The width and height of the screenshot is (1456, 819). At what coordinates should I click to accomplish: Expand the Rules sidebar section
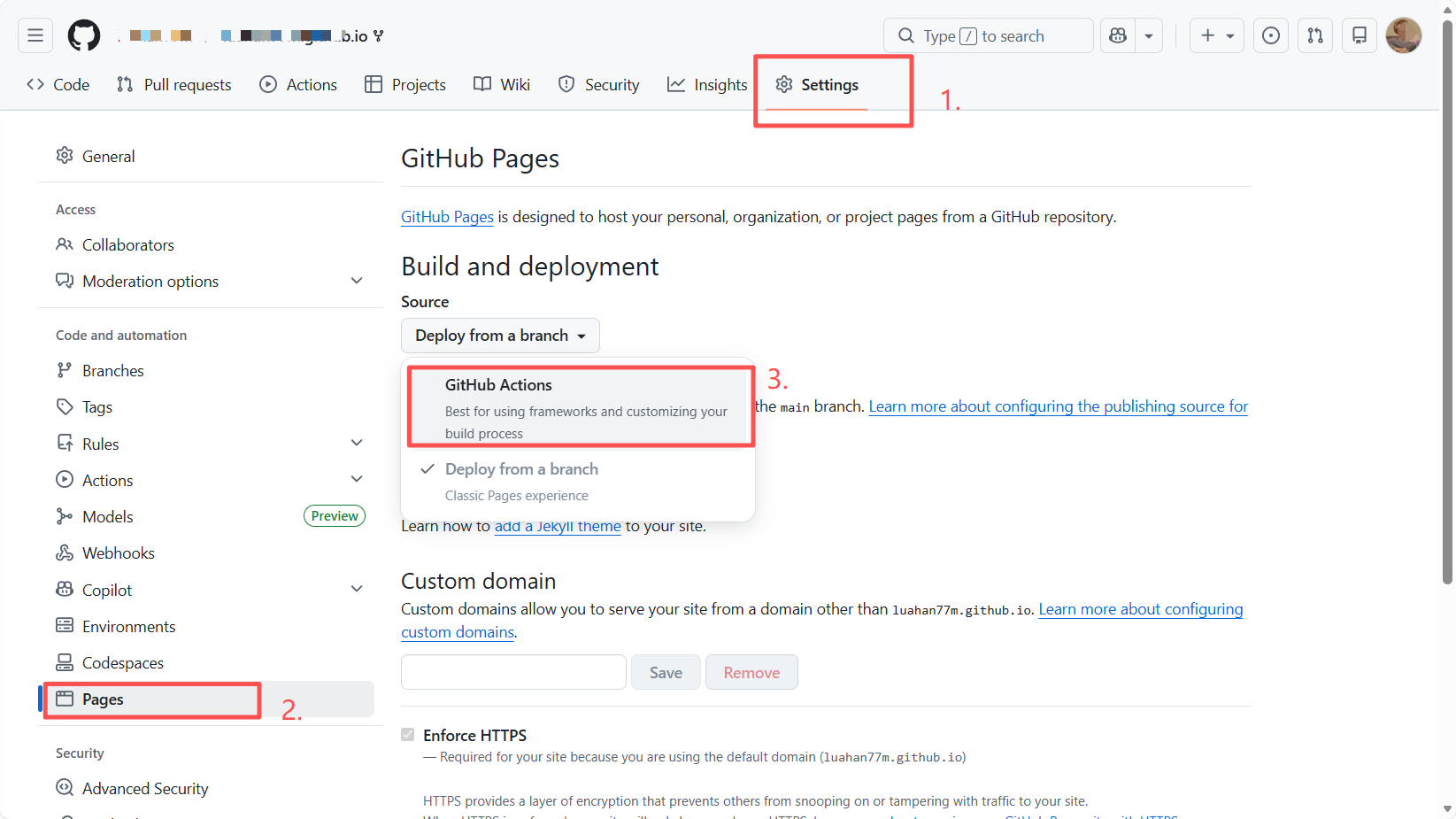pos(357,443)
